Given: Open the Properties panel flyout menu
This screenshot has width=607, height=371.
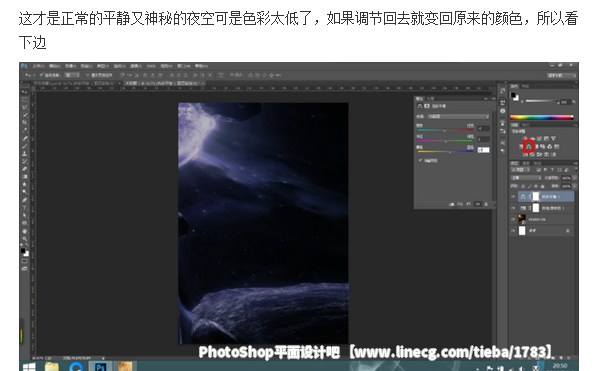Looking at the screenshot, I should coord(493,99).
